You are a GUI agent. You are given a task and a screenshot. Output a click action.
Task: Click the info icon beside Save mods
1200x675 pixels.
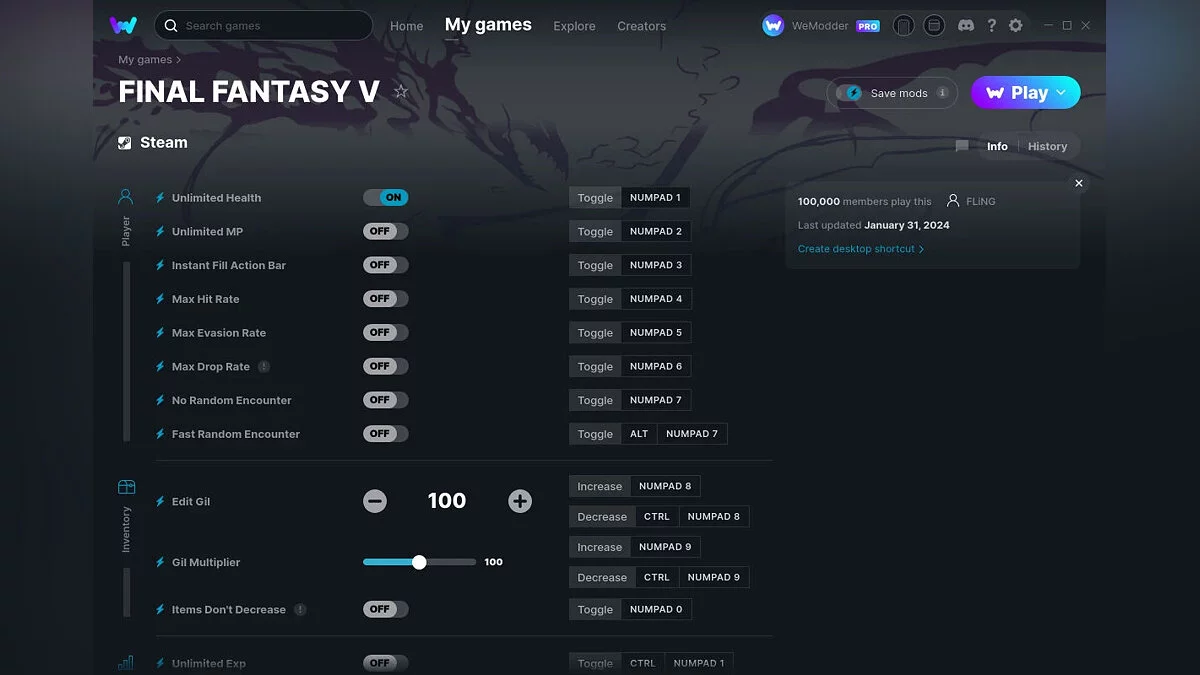(942, 93)
